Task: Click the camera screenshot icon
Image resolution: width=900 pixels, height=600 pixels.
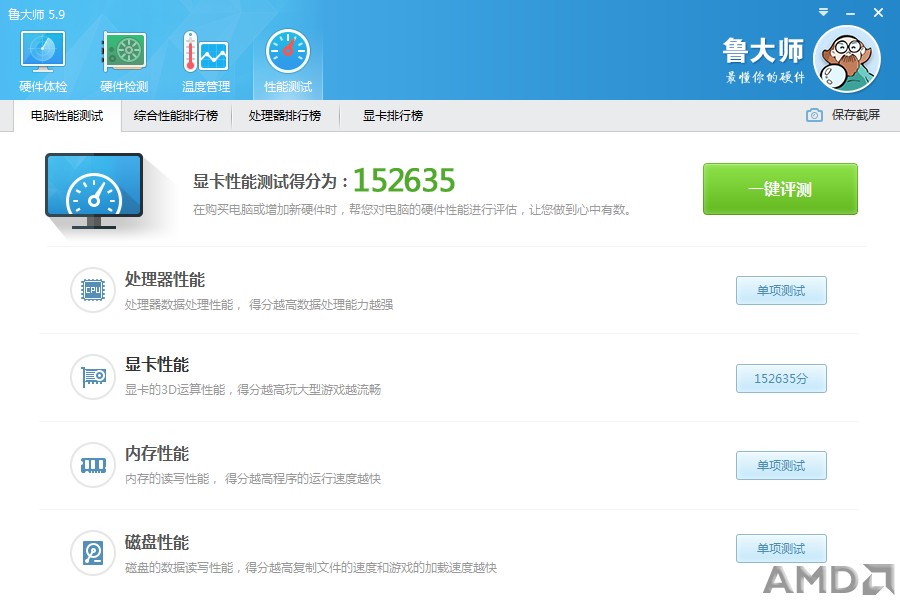Action: pos(814,115)
